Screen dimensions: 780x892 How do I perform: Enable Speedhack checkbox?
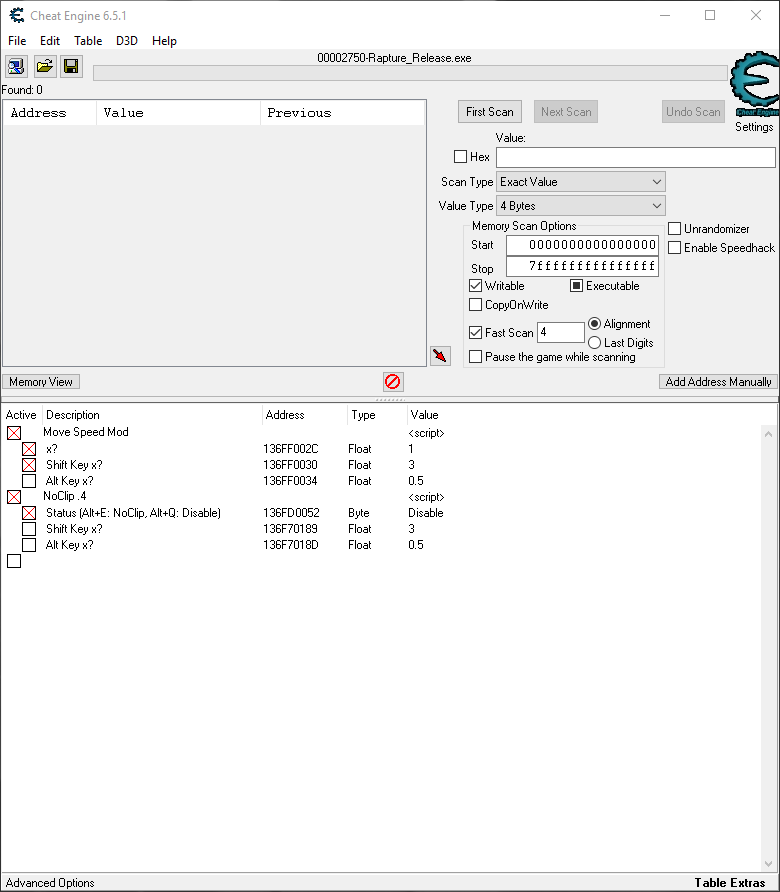pos(674,248)
